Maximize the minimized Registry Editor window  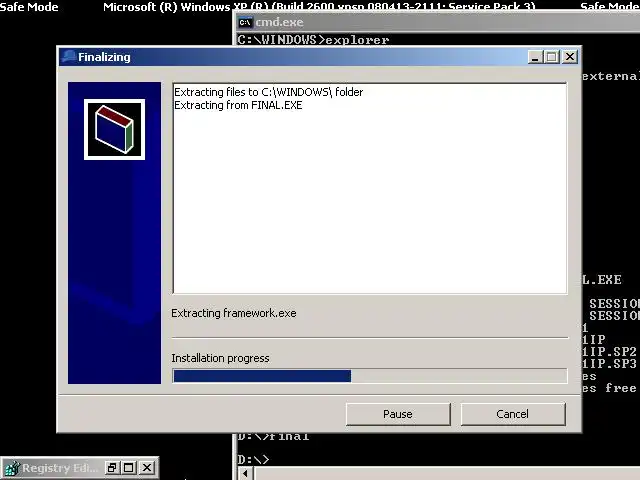click(x=129, y=468)
